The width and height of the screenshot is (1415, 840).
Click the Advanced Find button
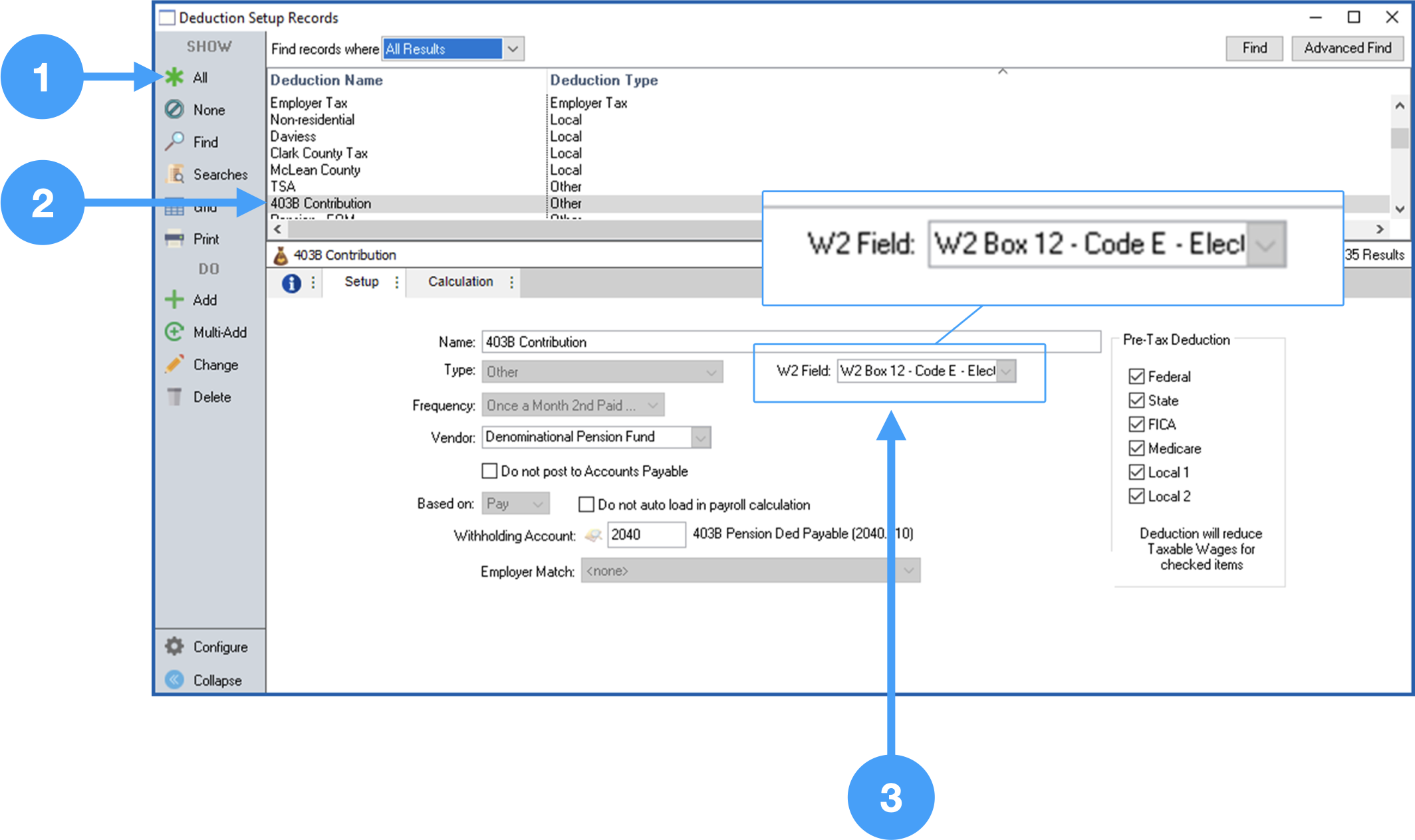[x=1347, y=49]
